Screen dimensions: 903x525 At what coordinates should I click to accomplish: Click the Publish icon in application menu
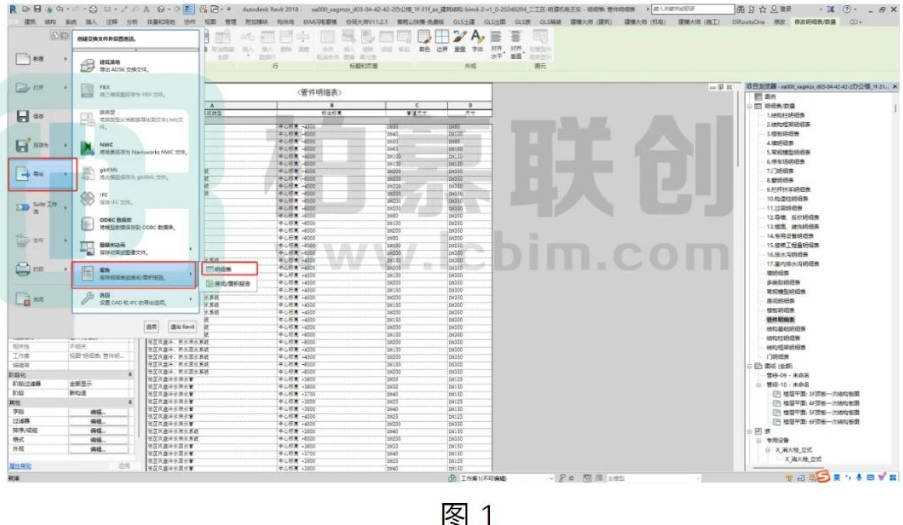click(x=22, y=240)
